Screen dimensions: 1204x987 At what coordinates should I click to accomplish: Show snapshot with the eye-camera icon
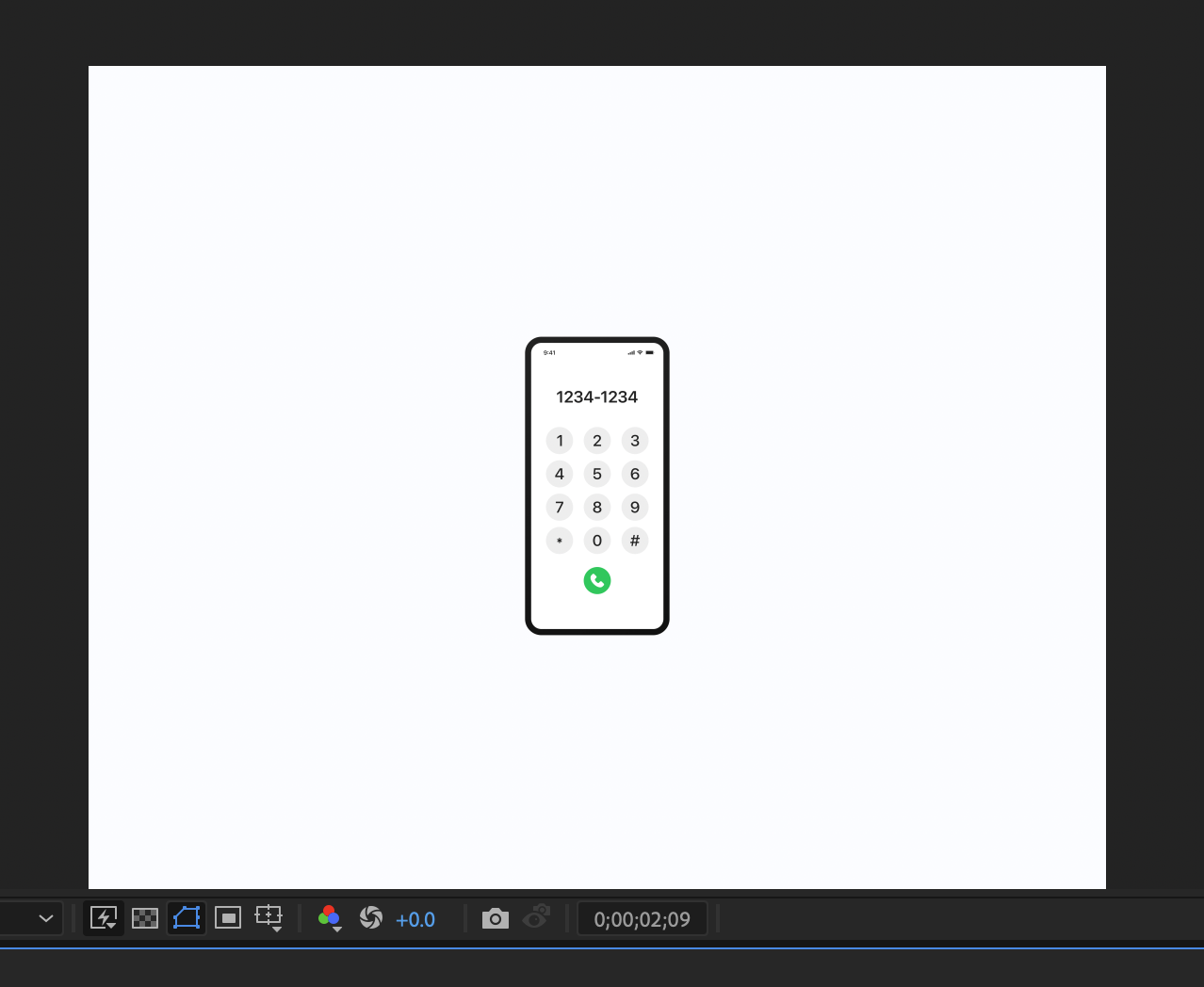click(536, 917)
